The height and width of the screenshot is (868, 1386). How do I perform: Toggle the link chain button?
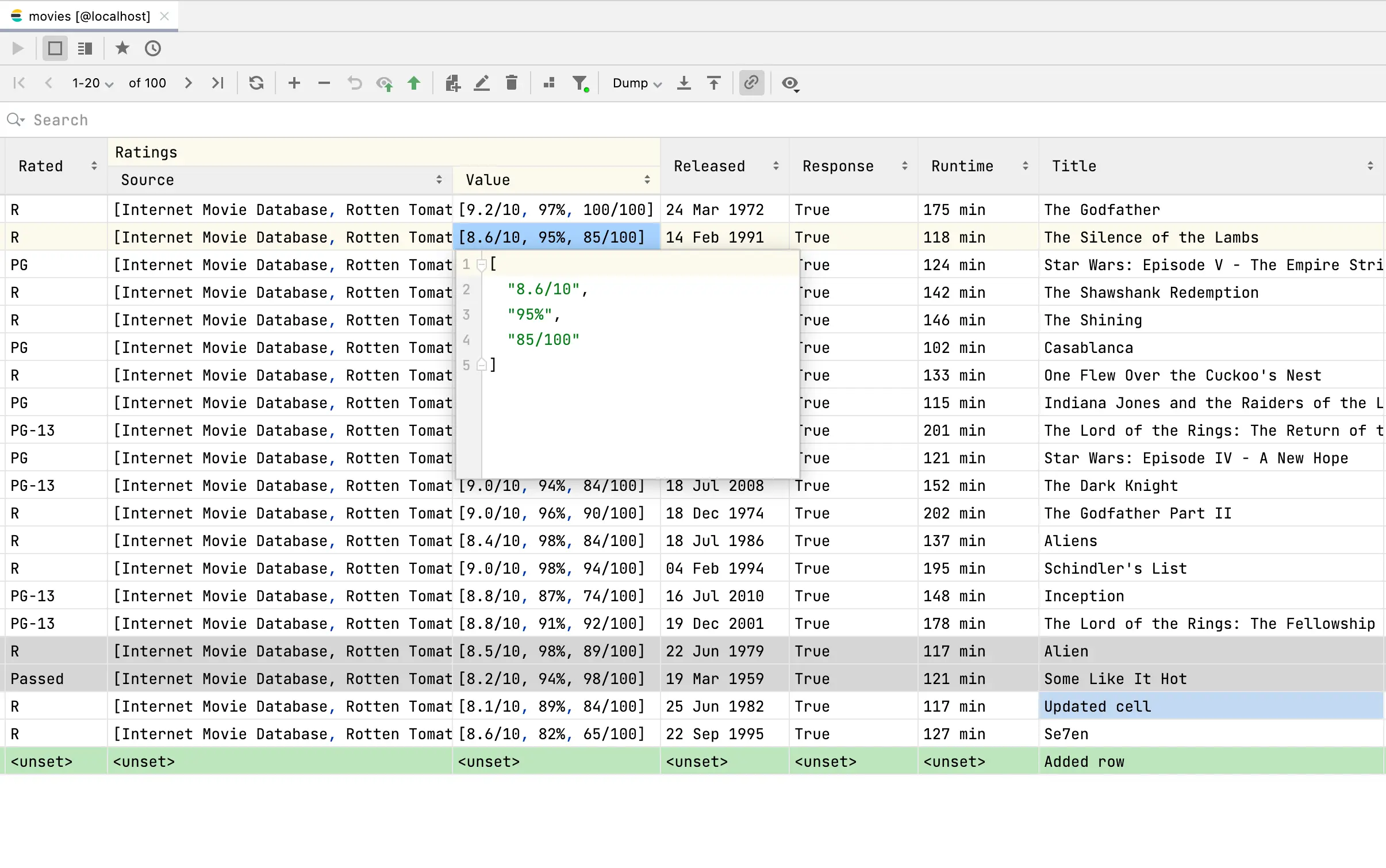point(751,83)
